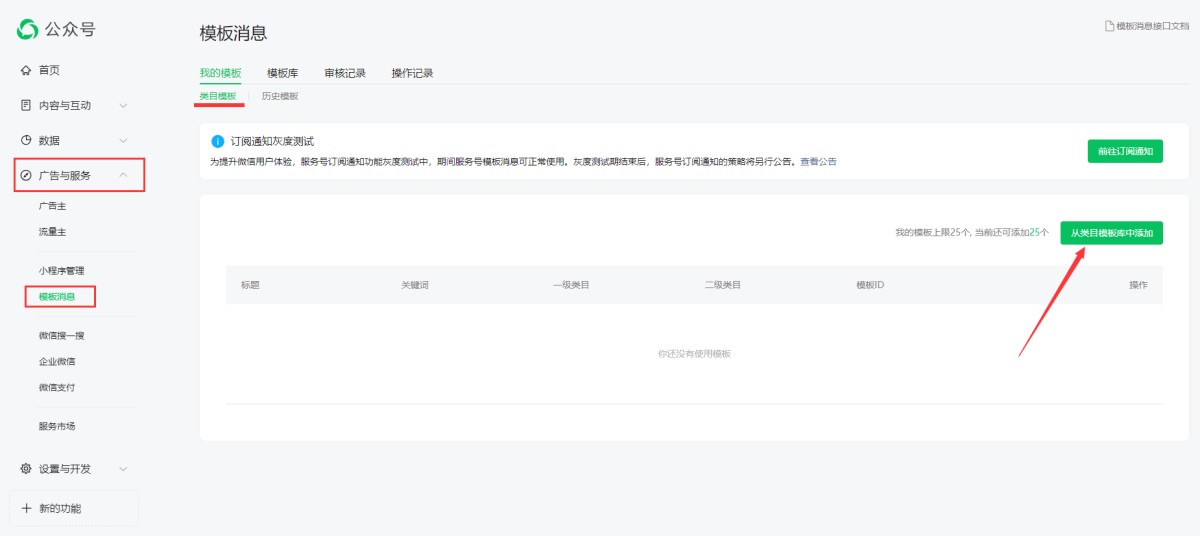
Task: Expand the 数据 menu chevron
Action: tap(123, 140)
